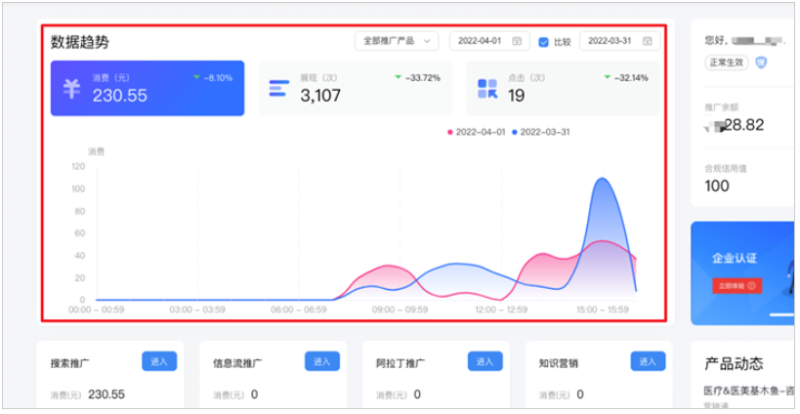Click the 数据趋势 heading
This screenshot has width=800, height=414.
(80, 42)
